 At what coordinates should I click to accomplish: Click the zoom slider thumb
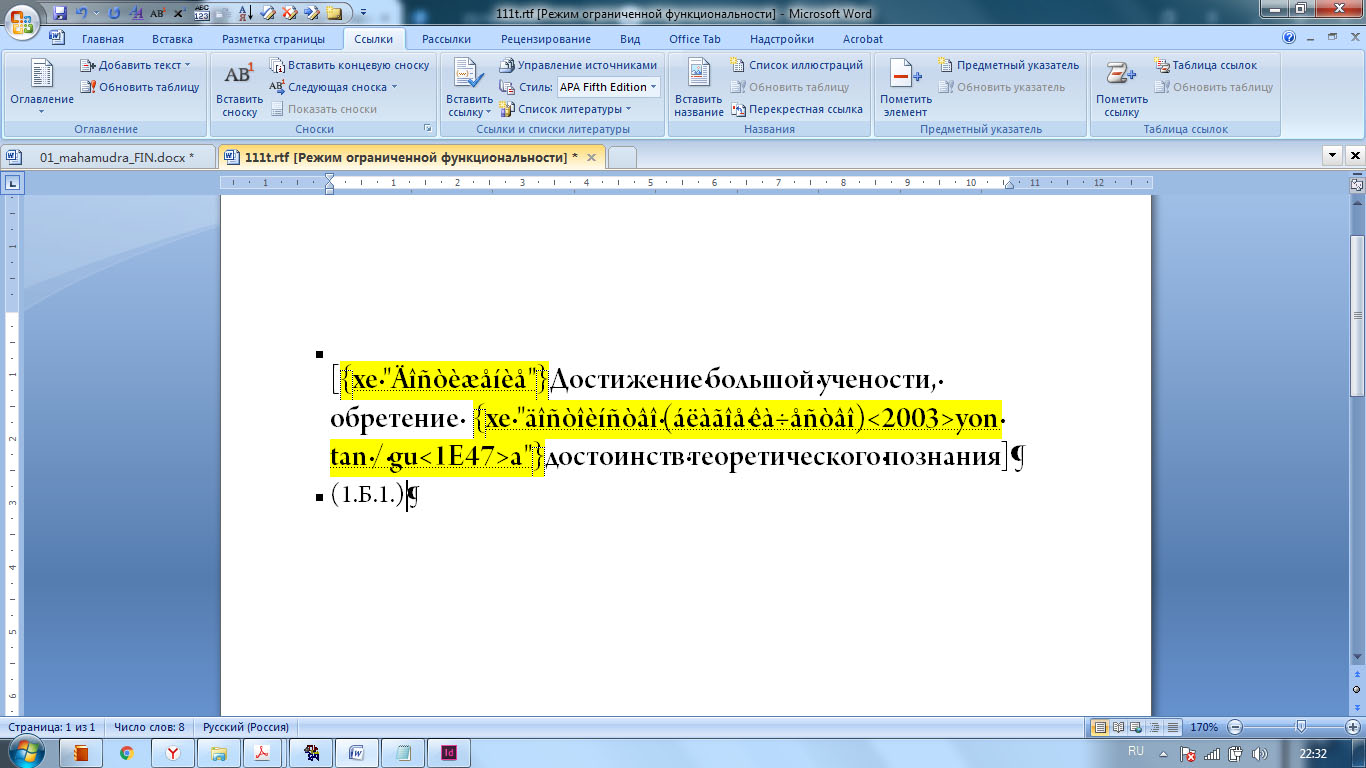click(1300, 727)
